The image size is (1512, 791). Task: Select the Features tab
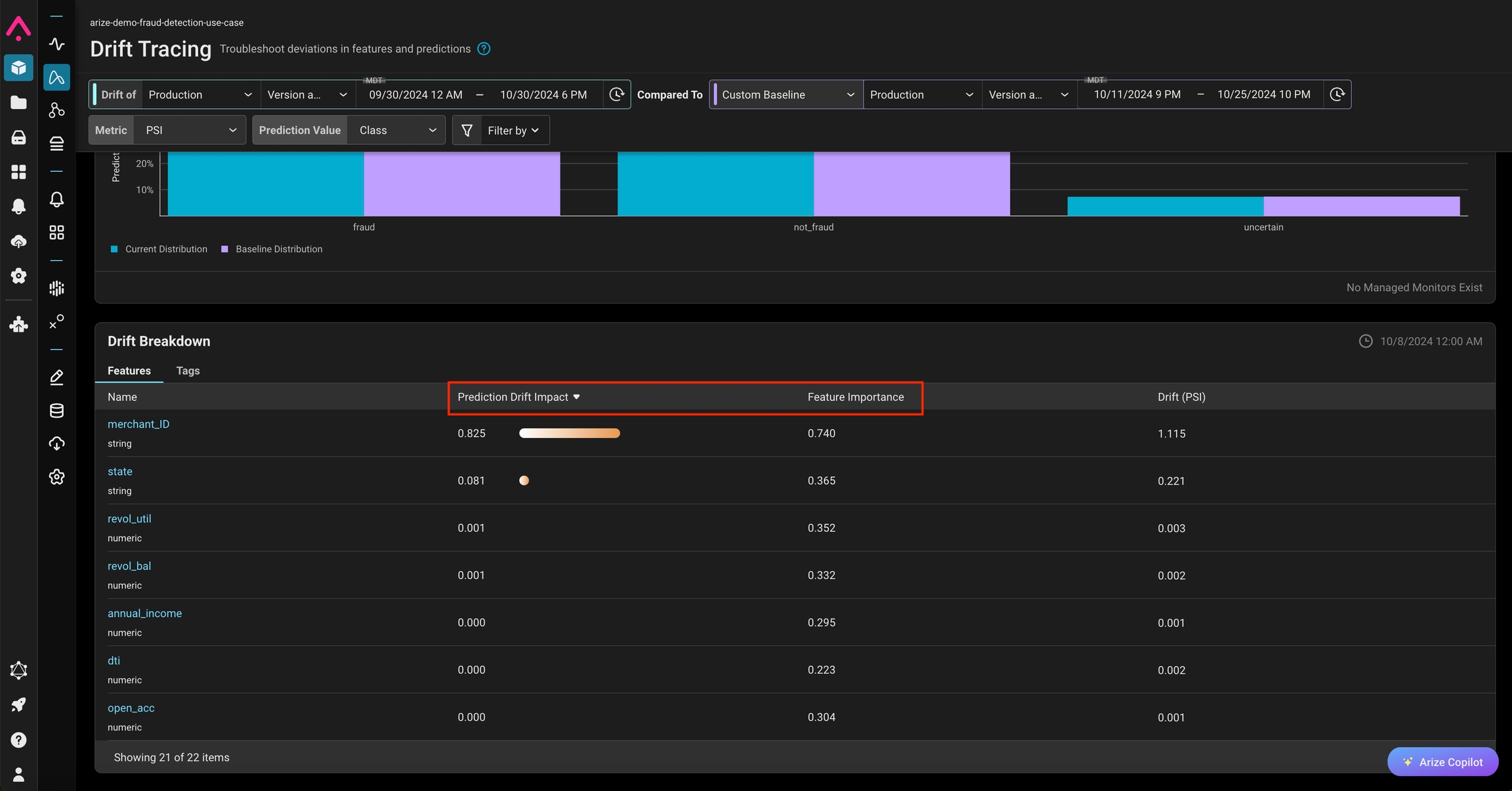click(129, 371)
